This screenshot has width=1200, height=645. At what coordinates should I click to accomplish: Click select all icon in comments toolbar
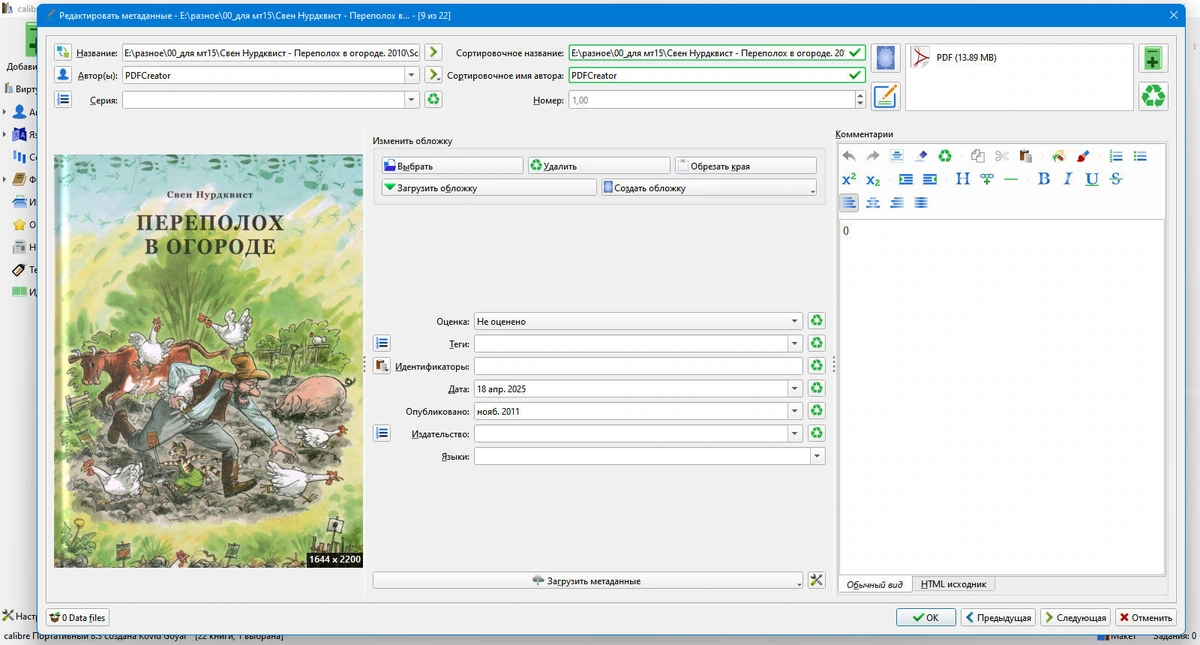[897, 156]
